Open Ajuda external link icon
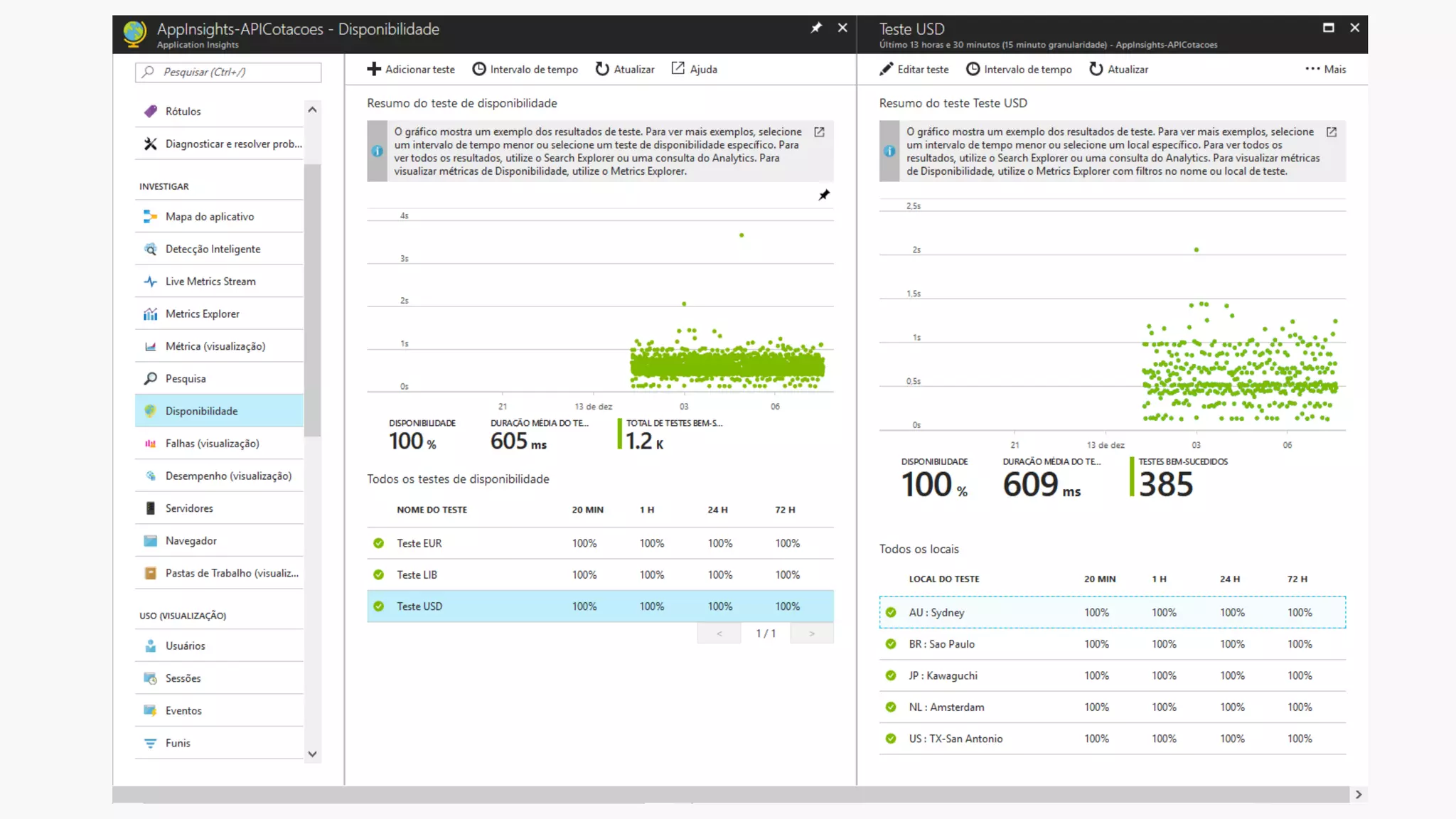 coord(678,68)
